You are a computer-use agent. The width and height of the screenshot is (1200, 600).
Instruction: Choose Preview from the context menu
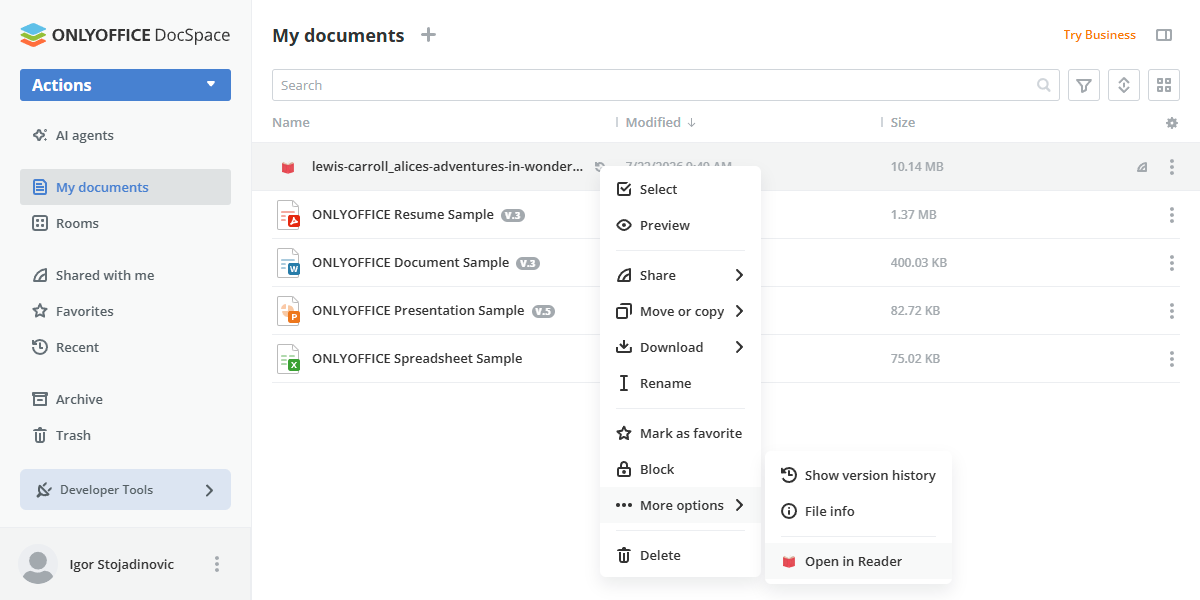[x=680, y=225]
